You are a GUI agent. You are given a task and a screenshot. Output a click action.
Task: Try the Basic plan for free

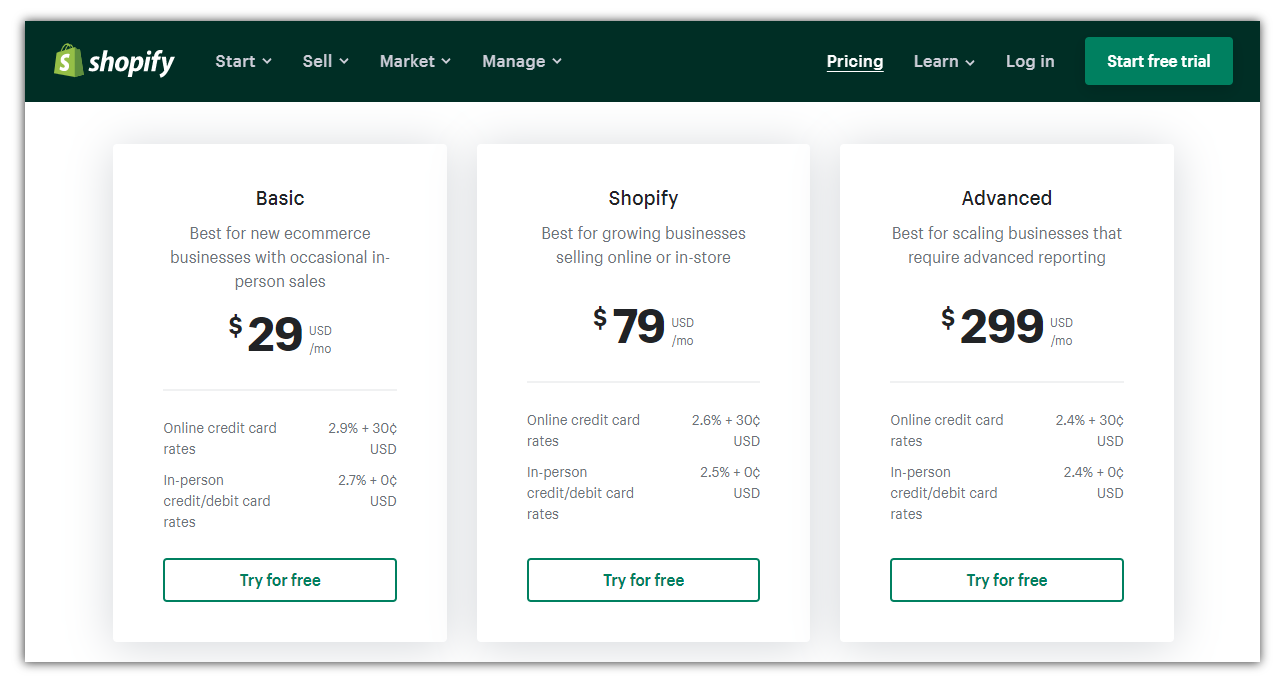tap(280, 580)
